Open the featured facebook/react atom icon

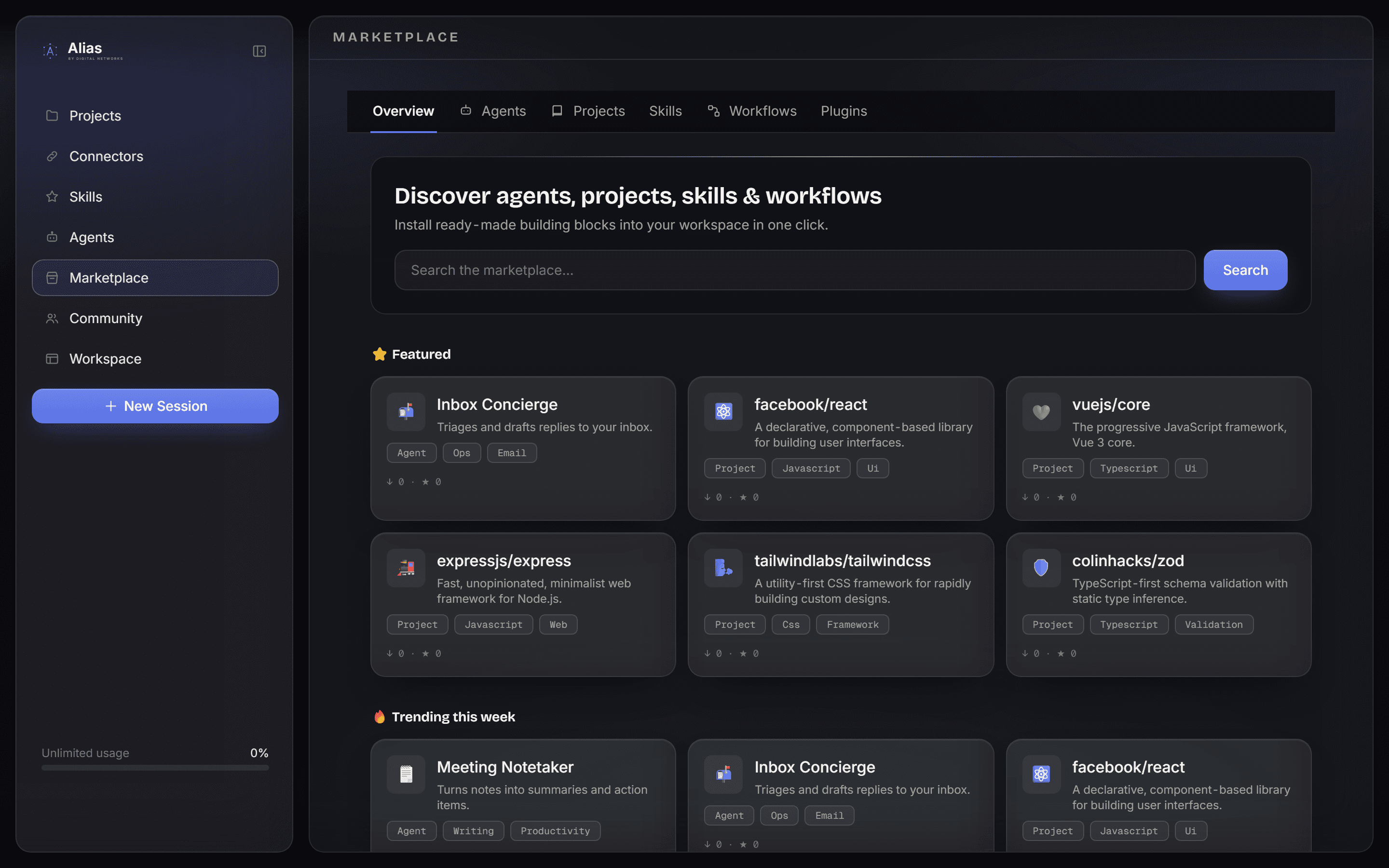coord(723,412)
